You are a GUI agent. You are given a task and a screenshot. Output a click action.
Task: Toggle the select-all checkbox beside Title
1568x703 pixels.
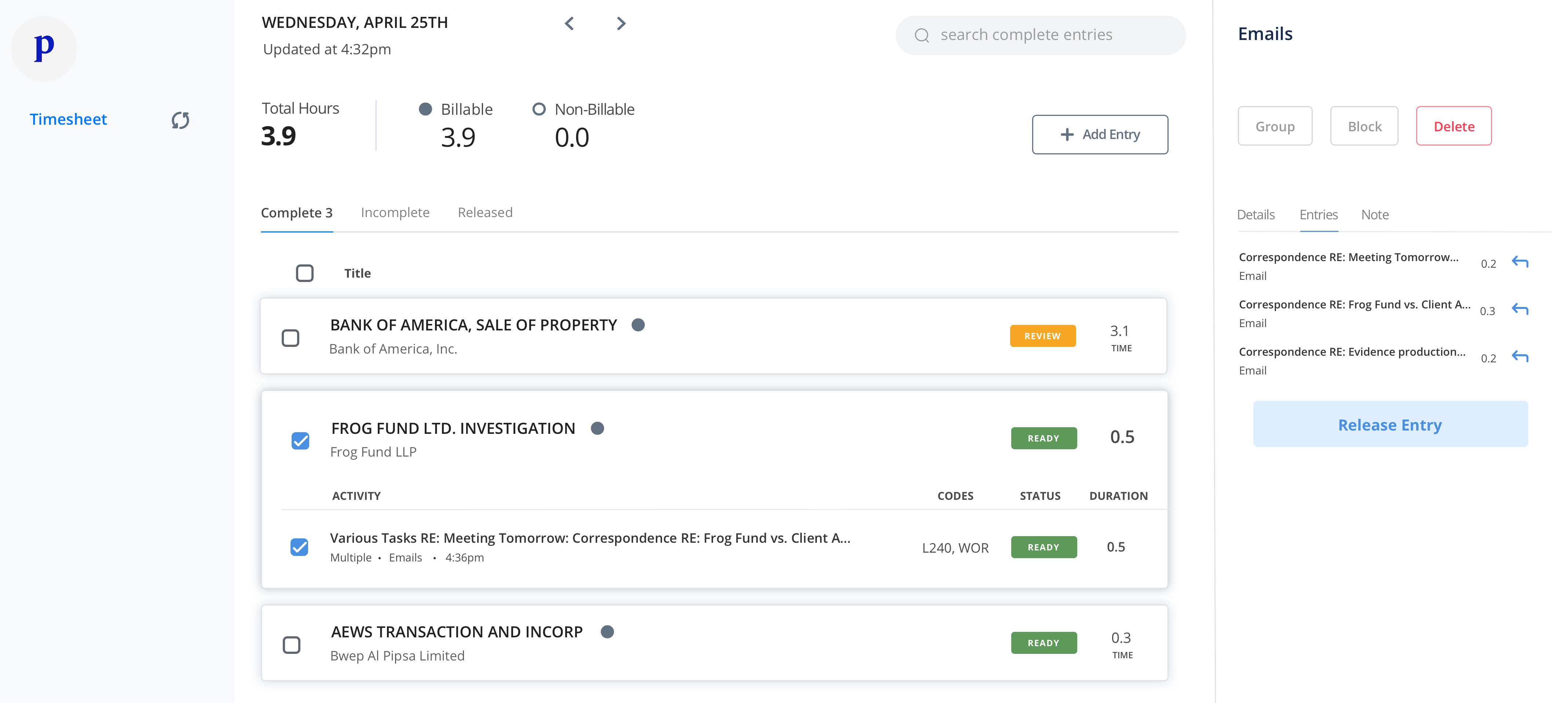(304, 273)
